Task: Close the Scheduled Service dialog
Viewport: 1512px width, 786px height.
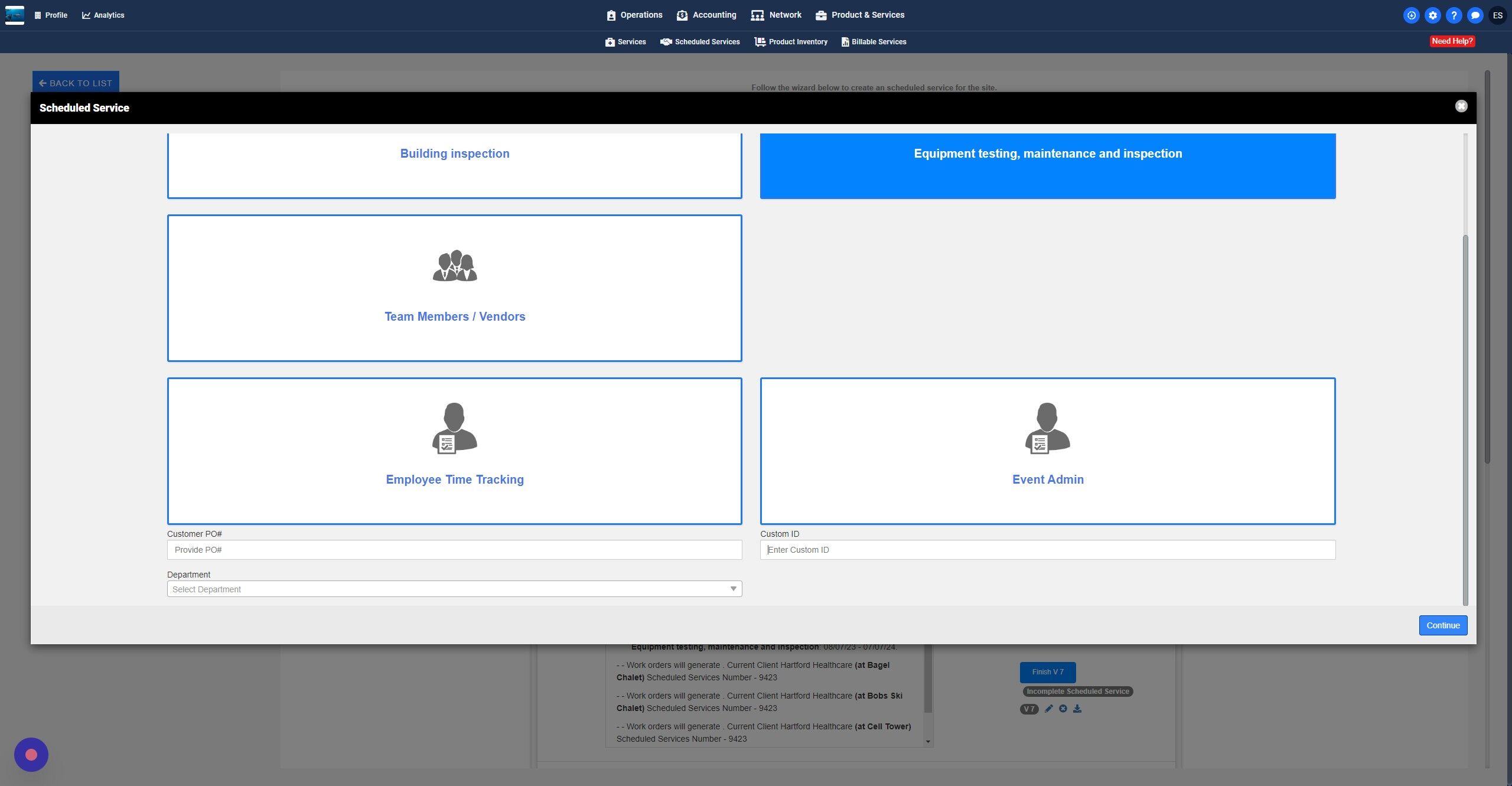Action: coord(1461,106)
